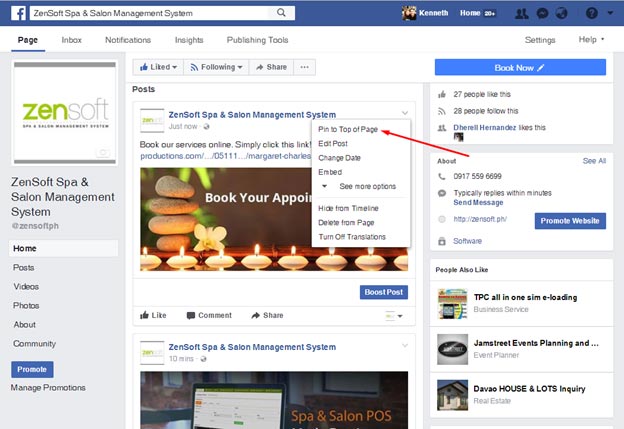Open Quick Help question mark icon
This screenshot has width=624, height=429.
tap(591, 14)
